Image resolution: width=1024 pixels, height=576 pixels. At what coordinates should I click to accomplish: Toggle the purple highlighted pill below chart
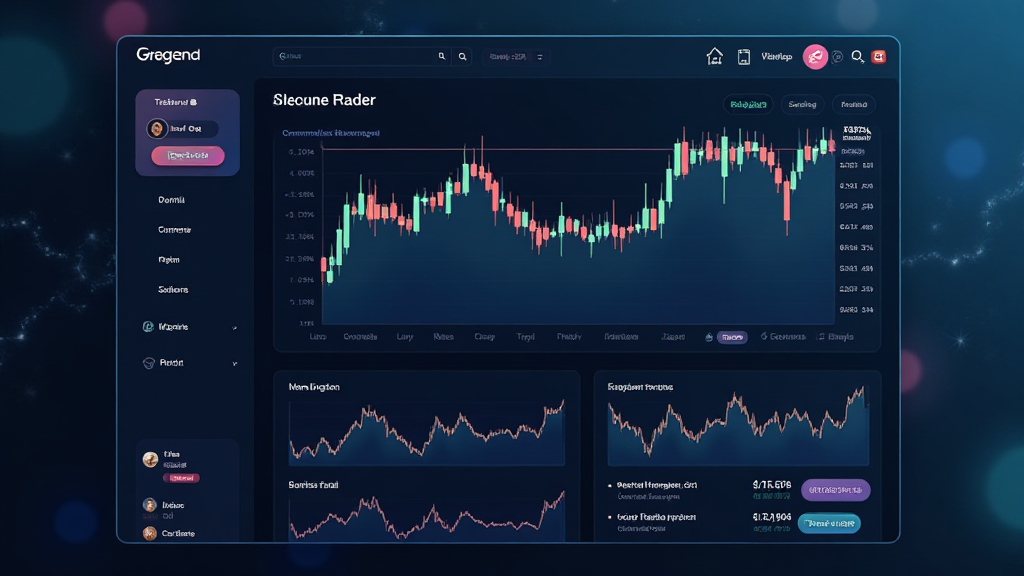(x=732, y=338)
